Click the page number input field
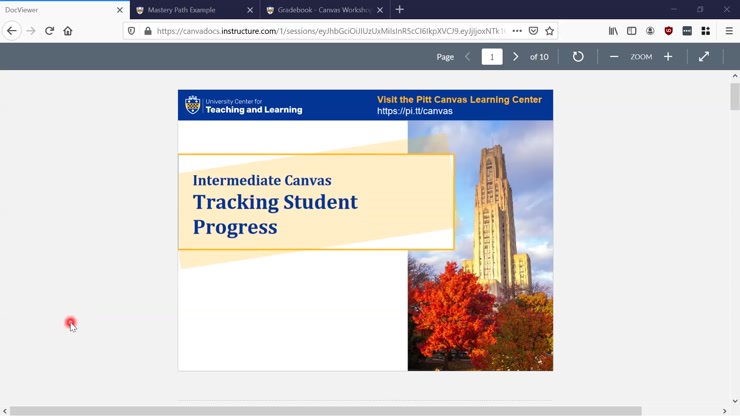This screenshot has height=416, width=740. tap(492, 57)
